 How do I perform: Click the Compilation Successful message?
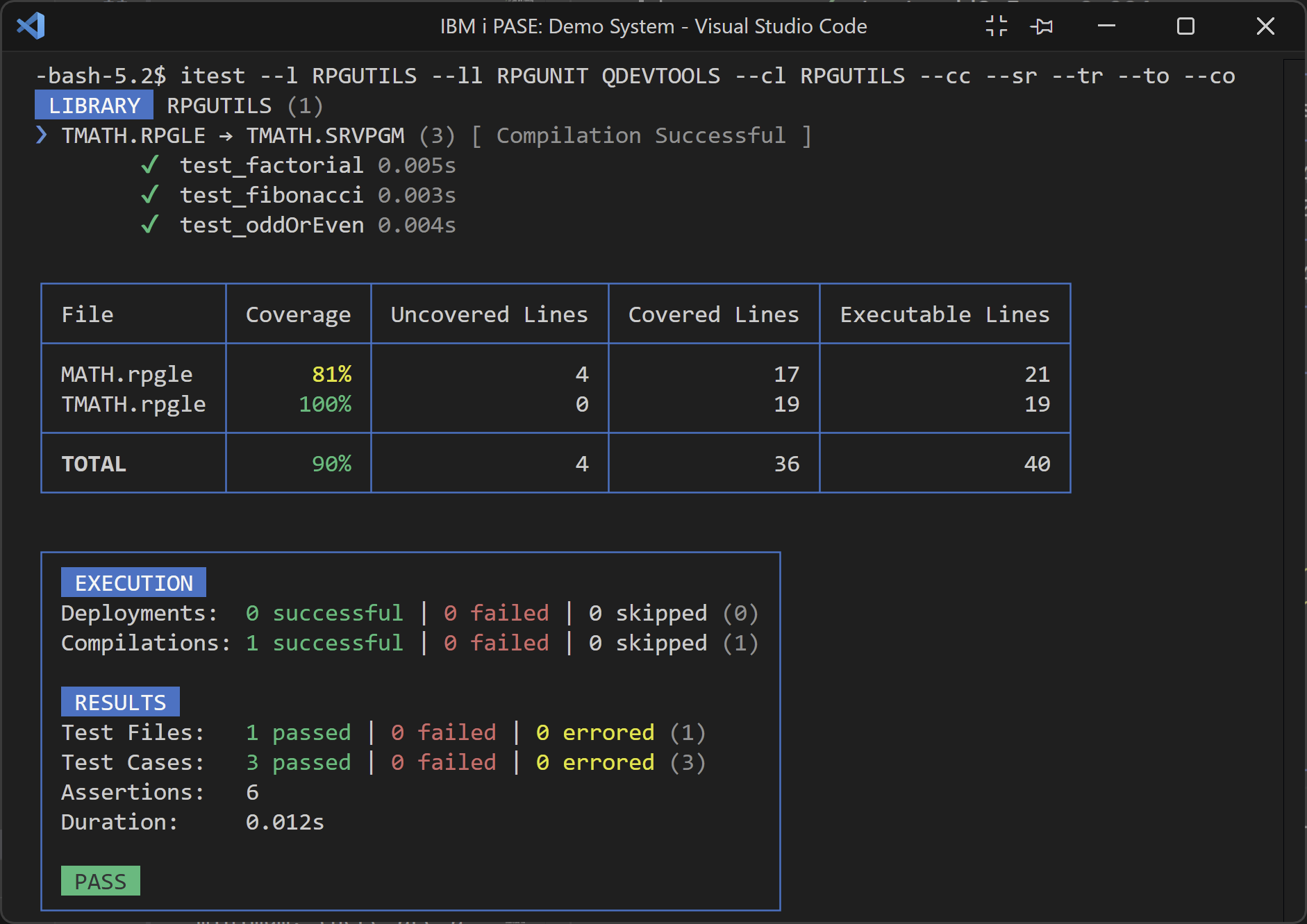coord(641,135)
